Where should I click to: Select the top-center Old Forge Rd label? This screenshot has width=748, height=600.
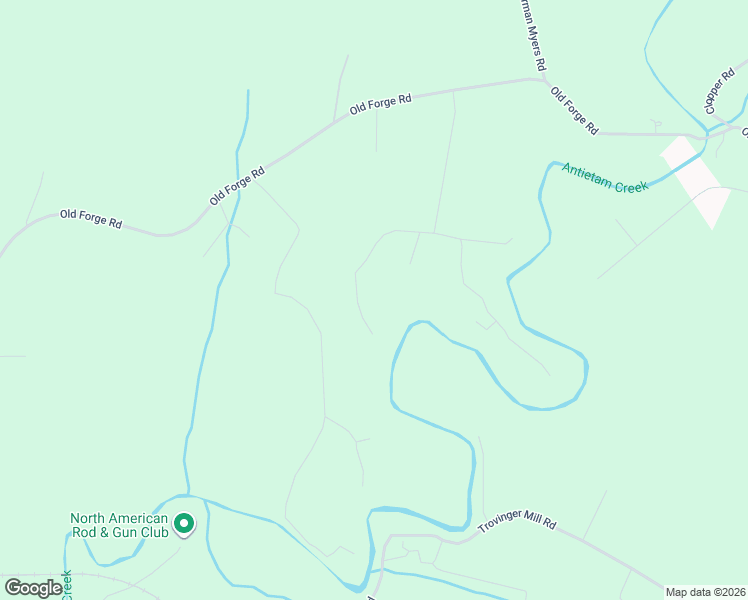pyautogui.click(x=380, y=104)
